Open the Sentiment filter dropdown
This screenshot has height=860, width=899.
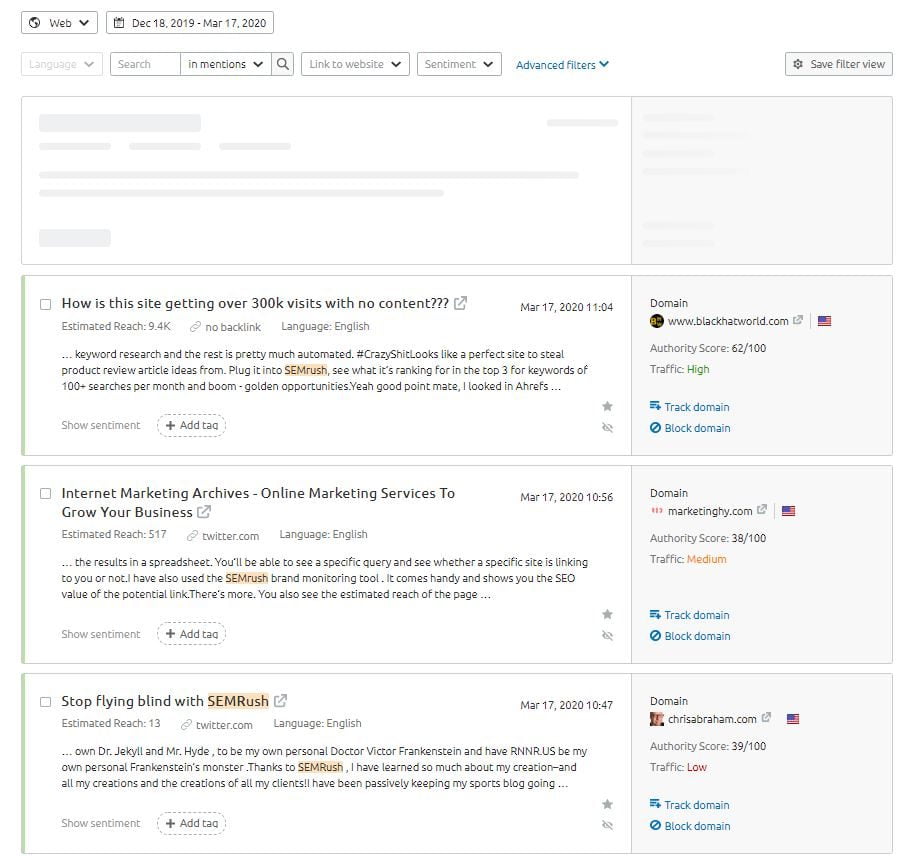(x=459, y=64)
